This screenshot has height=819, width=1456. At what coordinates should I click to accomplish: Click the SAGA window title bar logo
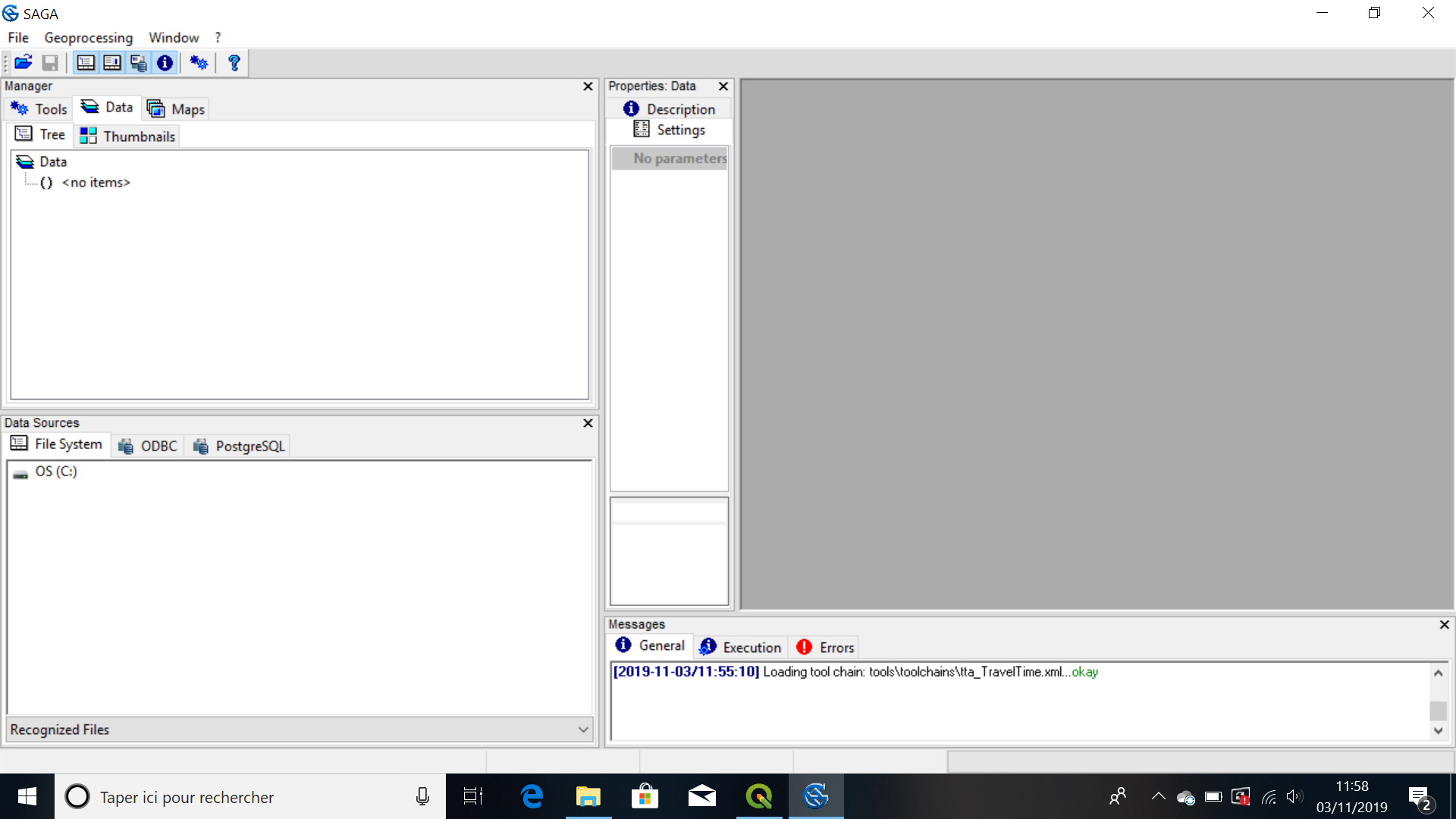(11, 14)
